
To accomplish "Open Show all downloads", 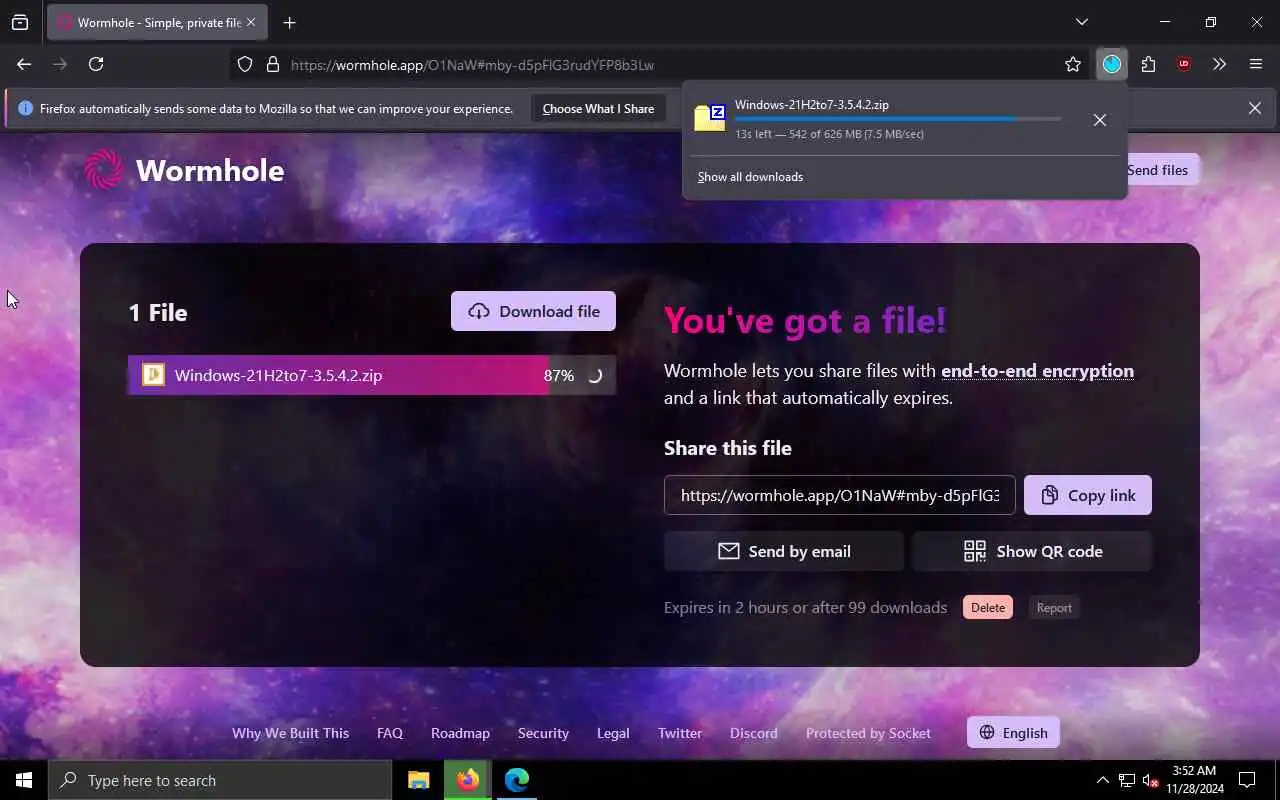I will click(750, 177).
